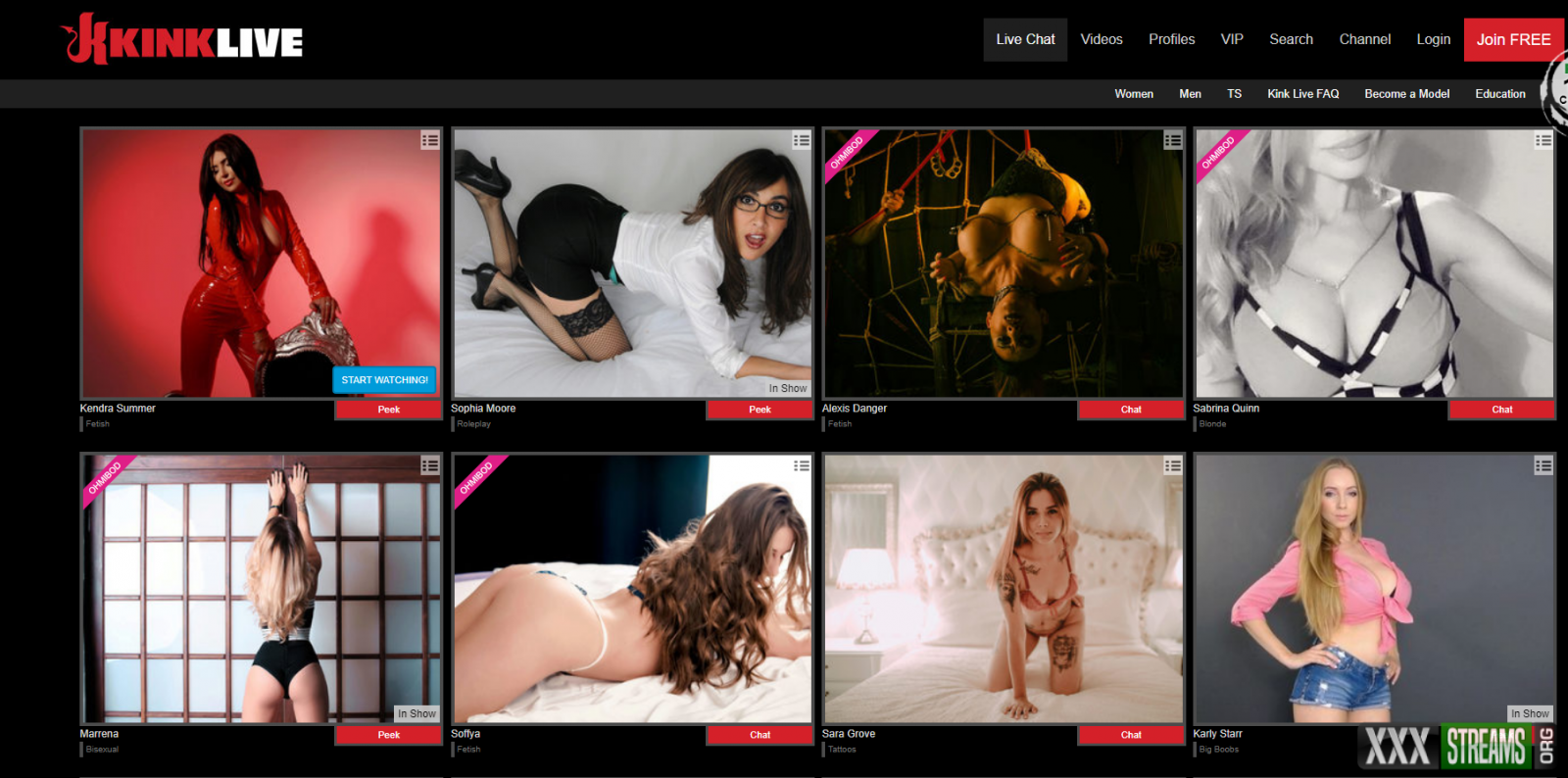Open list icon on Alexis Danger's card
Image resolution: width=1568 pixels, height=778 pixels.
click(x=1173, y=140)
